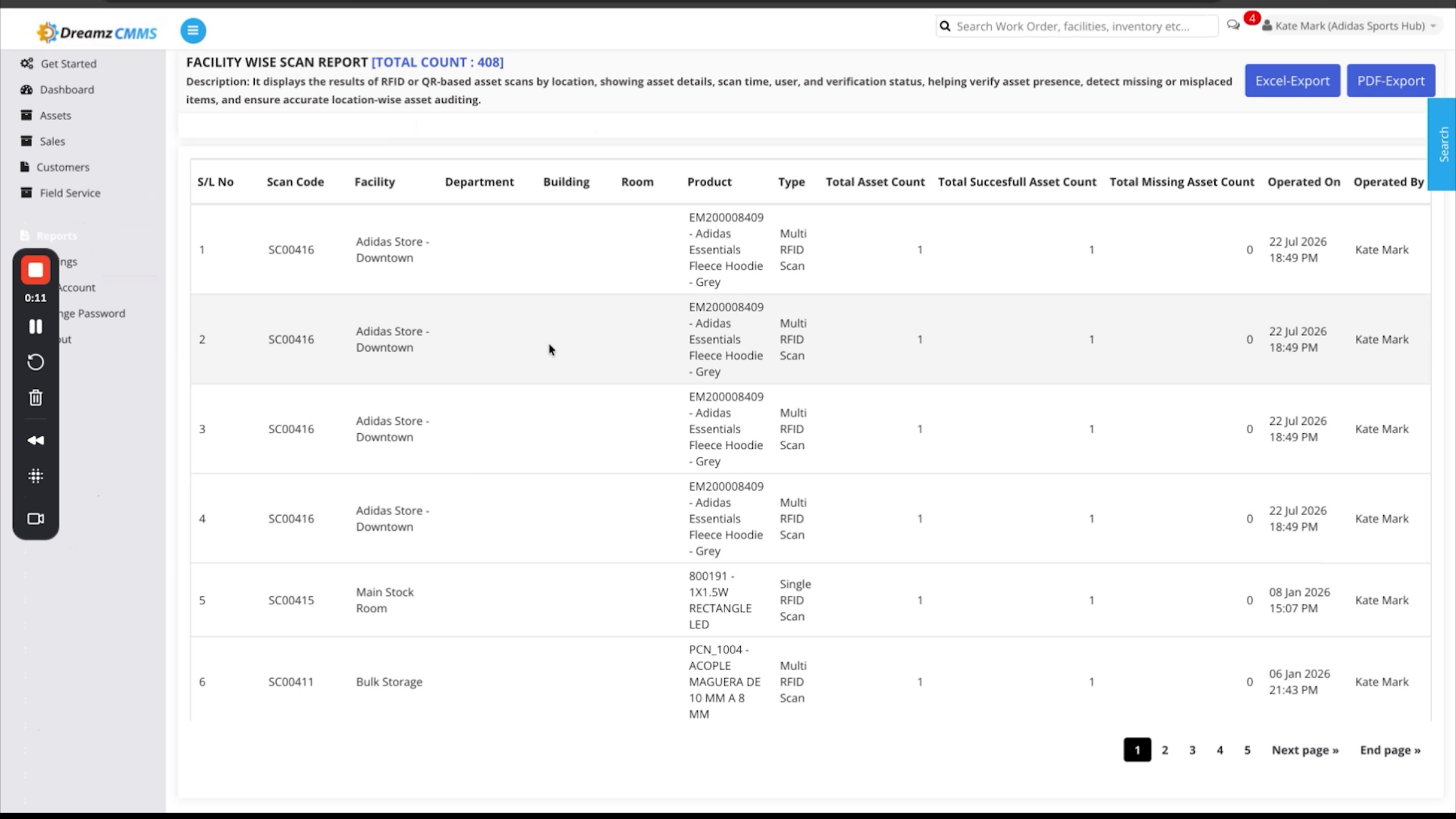Click PDF-Export button

click(x=1390, y=80)
